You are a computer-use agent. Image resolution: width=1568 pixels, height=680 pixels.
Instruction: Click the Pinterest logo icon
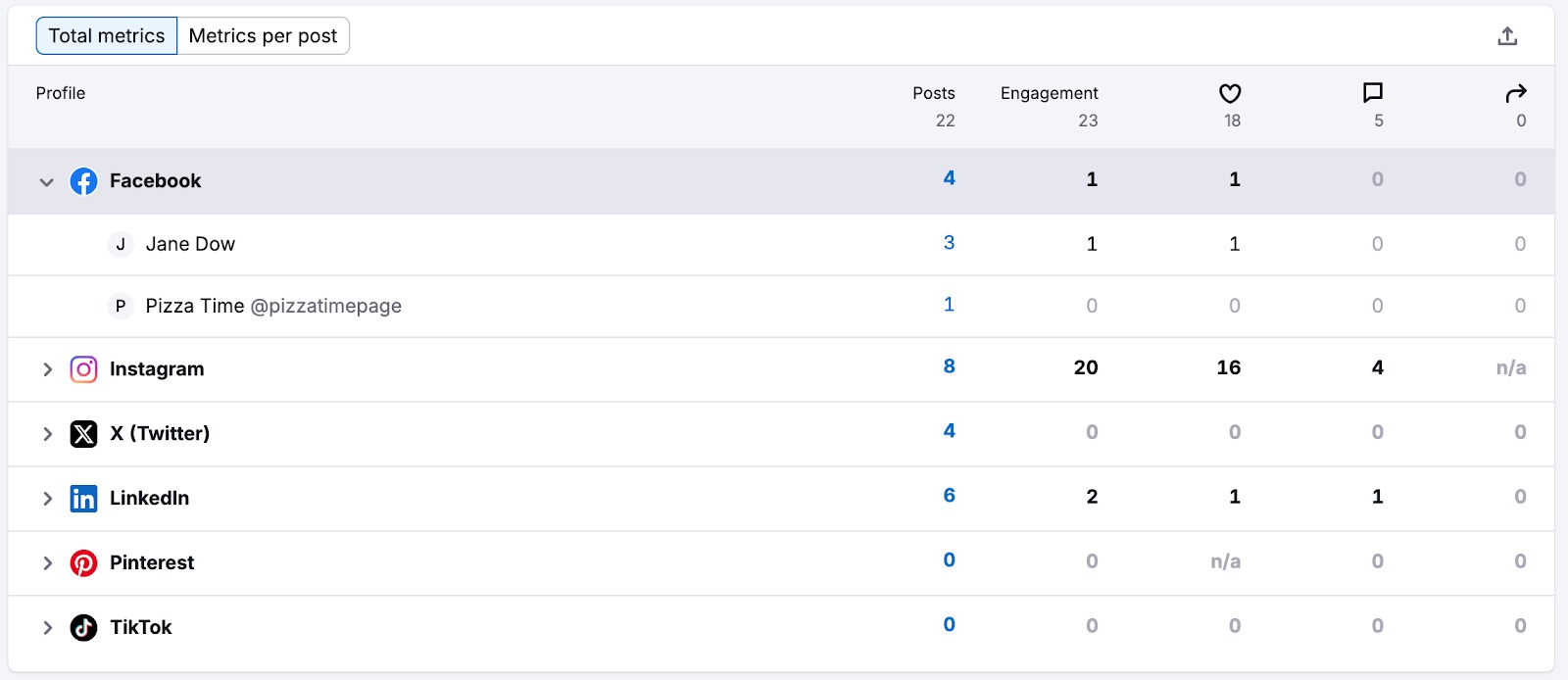point(83,563)
